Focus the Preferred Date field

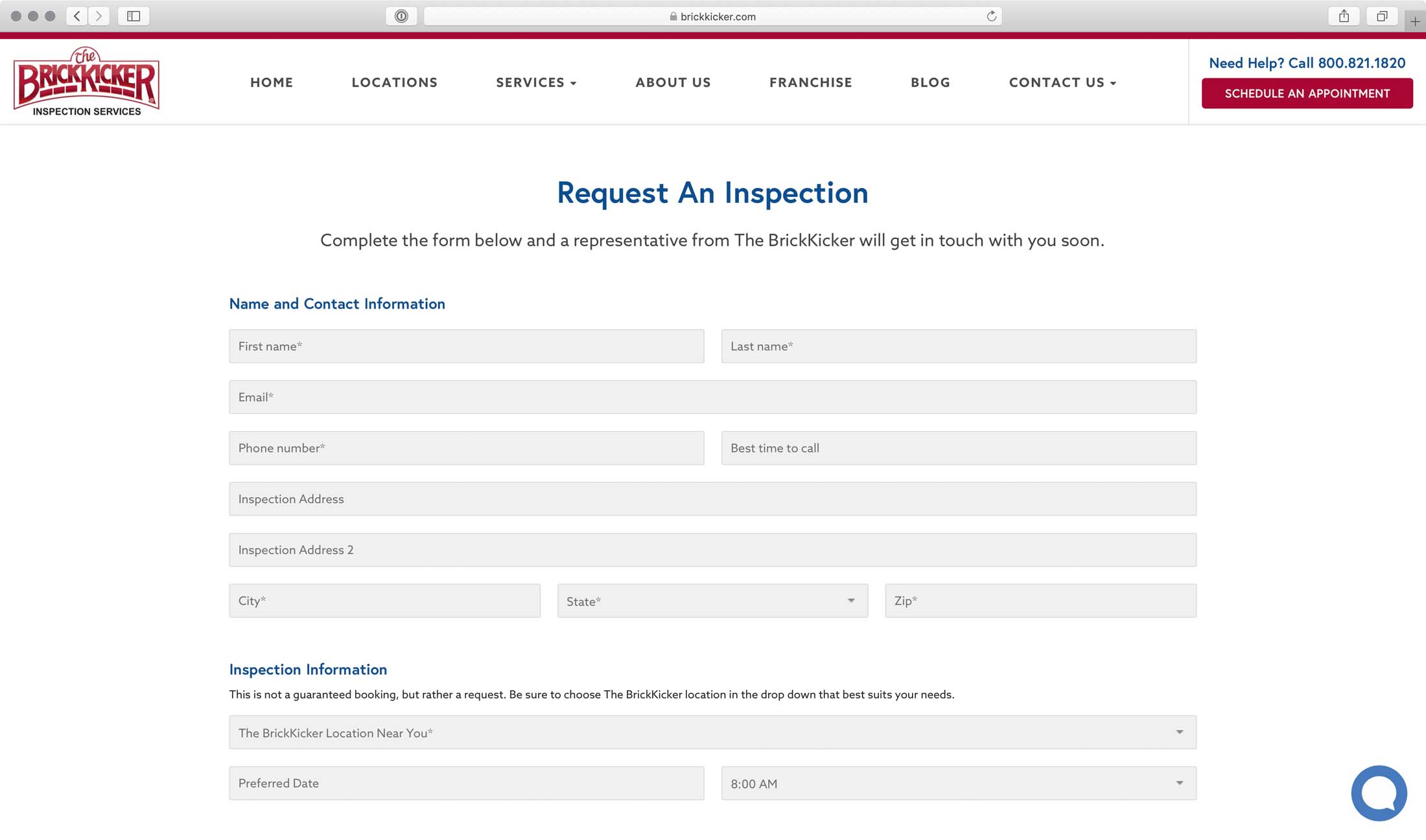466,783
